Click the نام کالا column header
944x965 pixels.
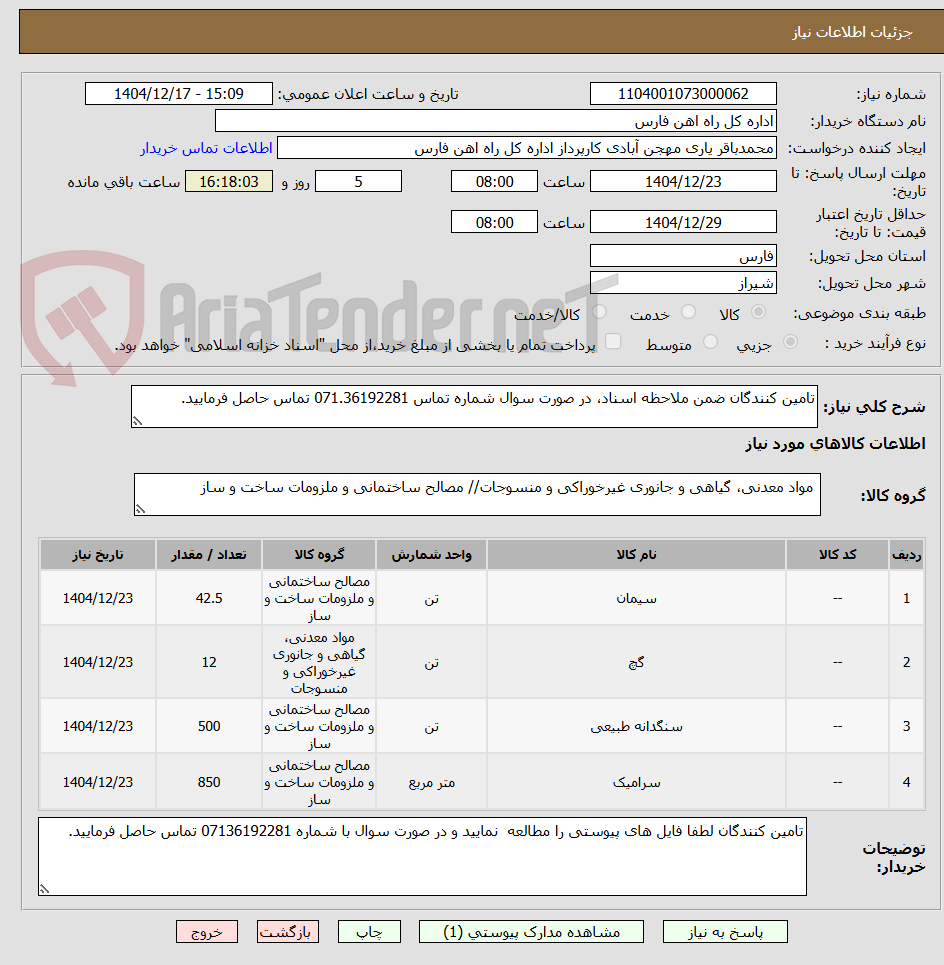pyautogui.click(x=636, y=555)
